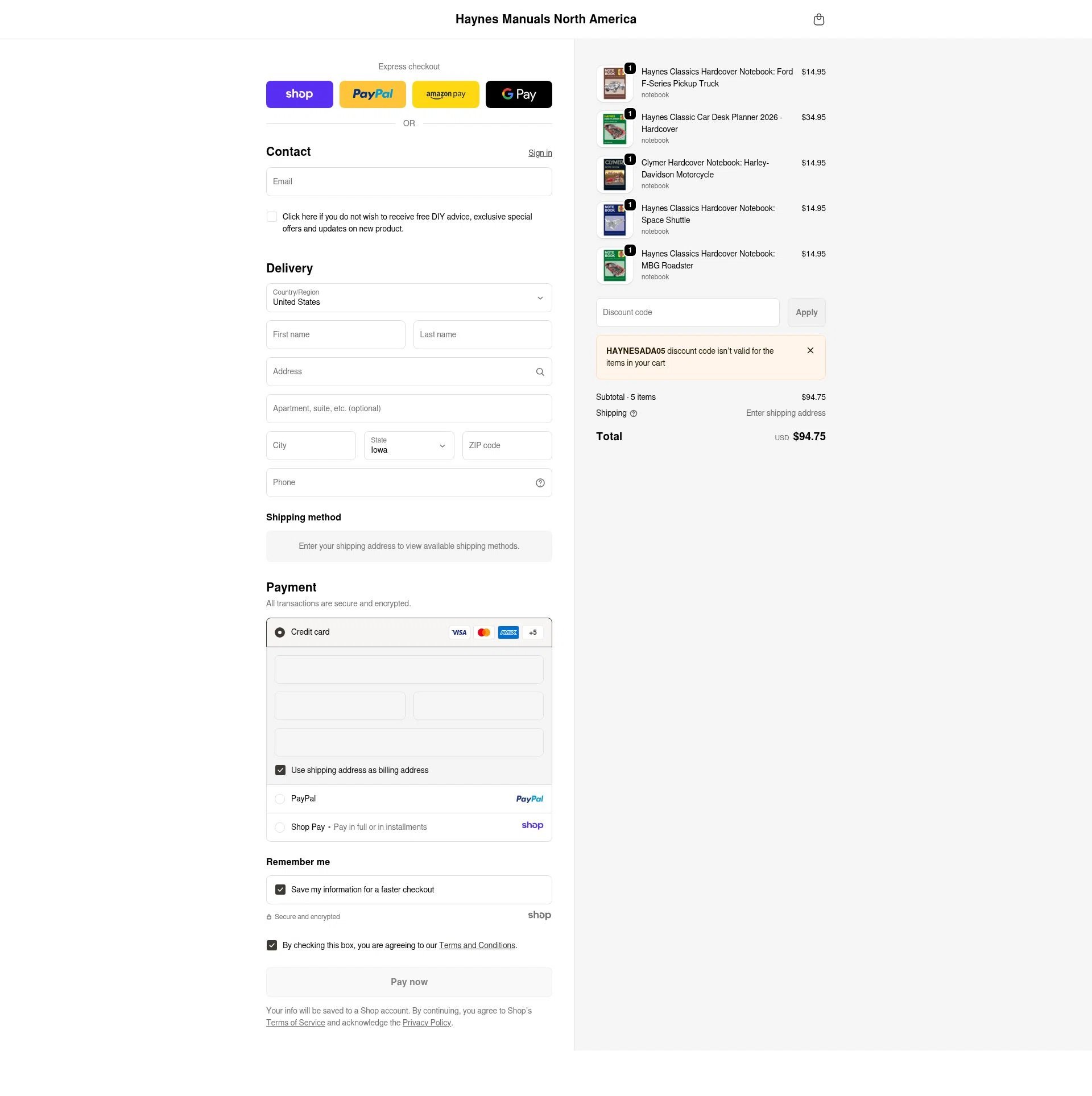Pay with Shop express checkout
Image resolution: width=1092 pixels, height=1096 pixels.
(300, 94)
